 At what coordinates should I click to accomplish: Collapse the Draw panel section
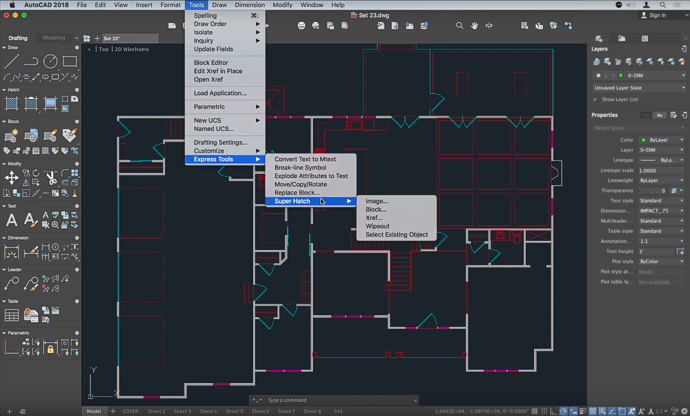(4, 48)
